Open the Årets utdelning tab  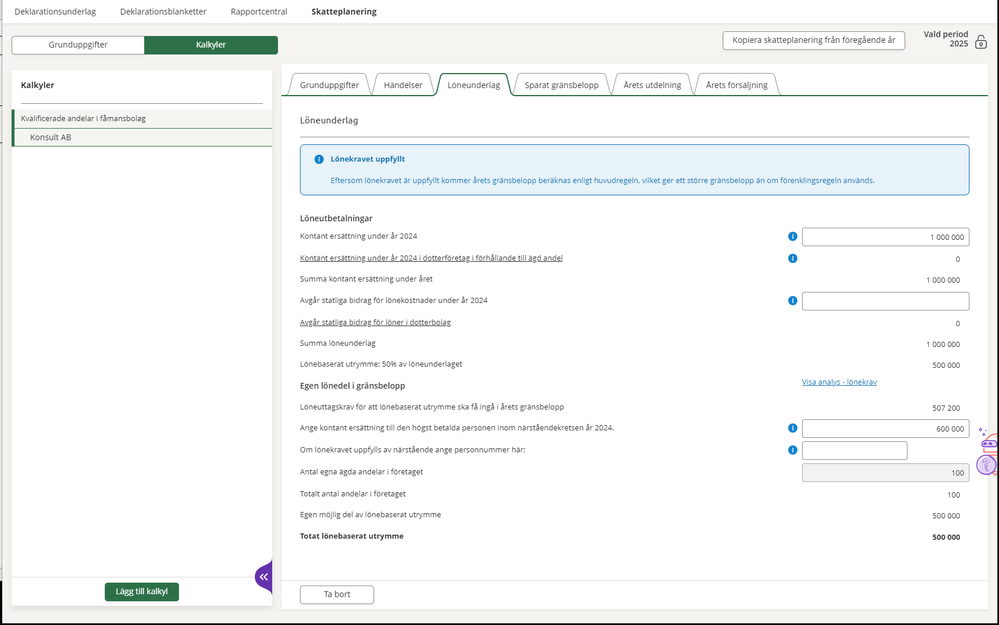(x=651, y=85)
